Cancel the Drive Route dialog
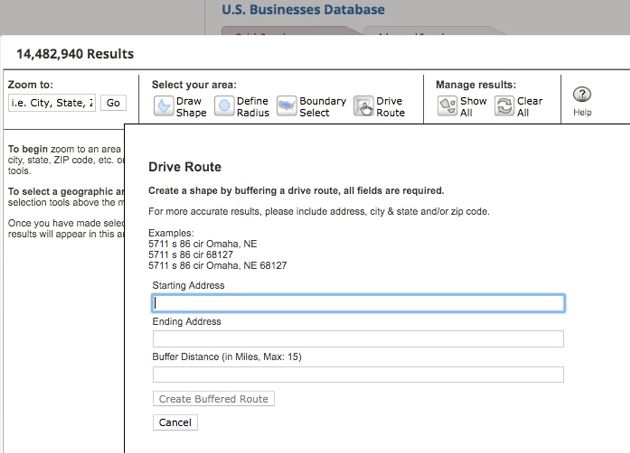Screen dimensions: 630x453 [x=175, y=422]
